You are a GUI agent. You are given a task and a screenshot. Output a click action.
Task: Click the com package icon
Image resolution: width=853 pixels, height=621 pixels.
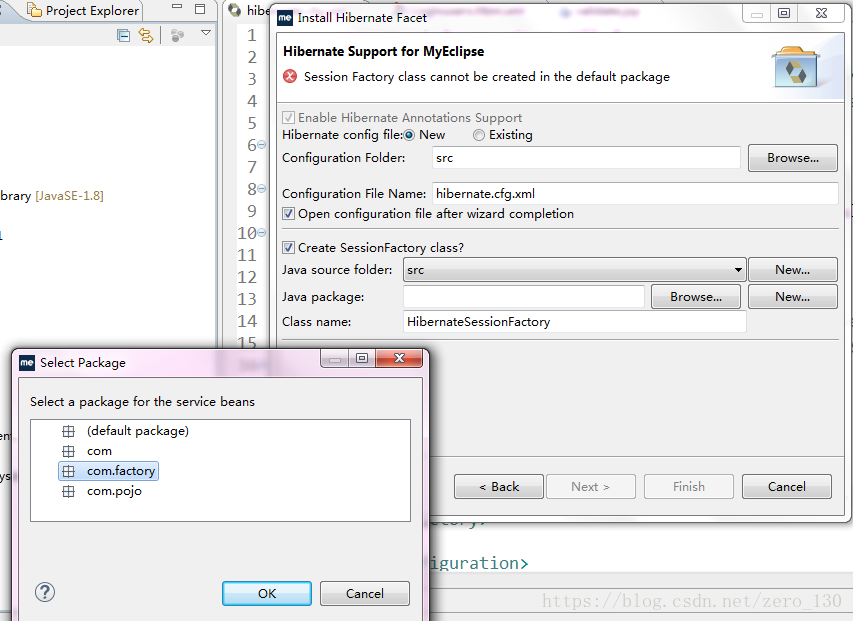click(x=69, y=451)
